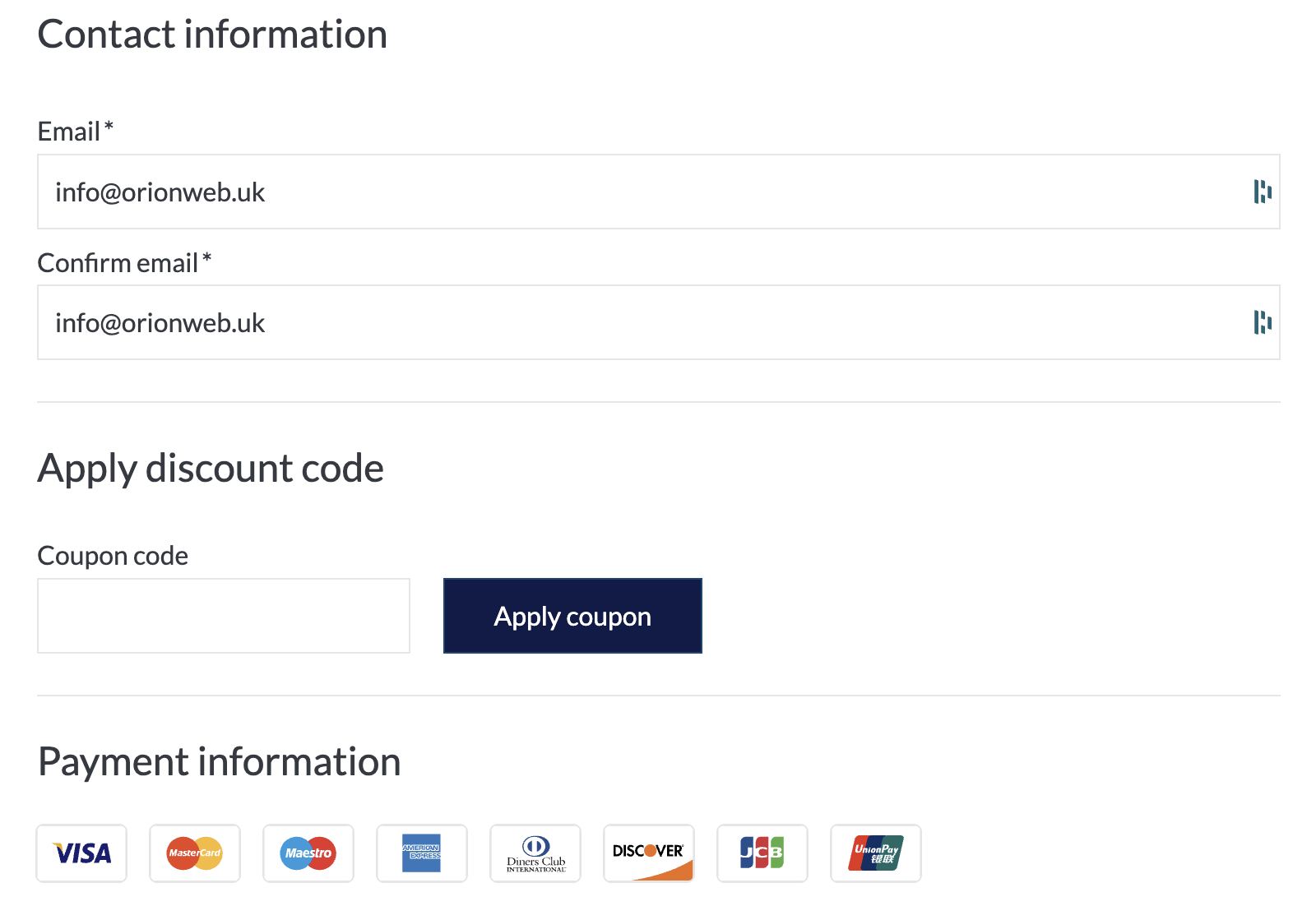This screenshot has height=906, width=1316.
Task: Select the Visa payment icon
Action: (81, 853)
